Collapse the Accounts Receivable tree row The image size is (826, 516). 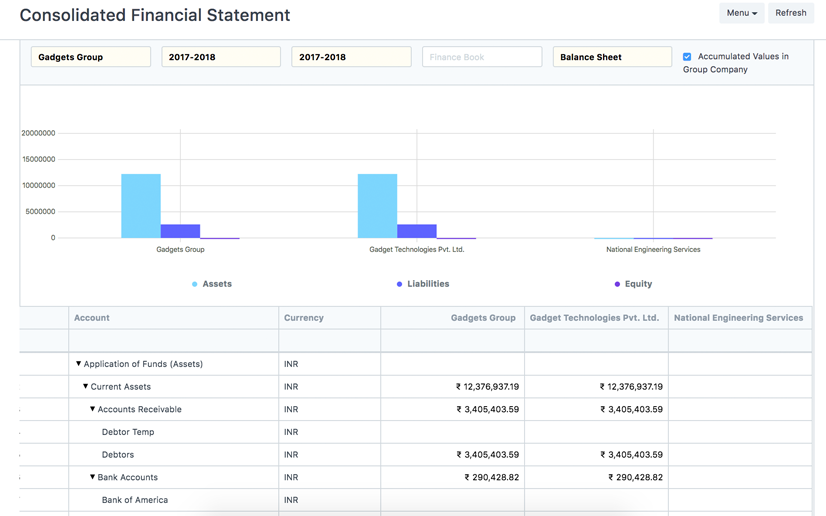coord(93,409)
